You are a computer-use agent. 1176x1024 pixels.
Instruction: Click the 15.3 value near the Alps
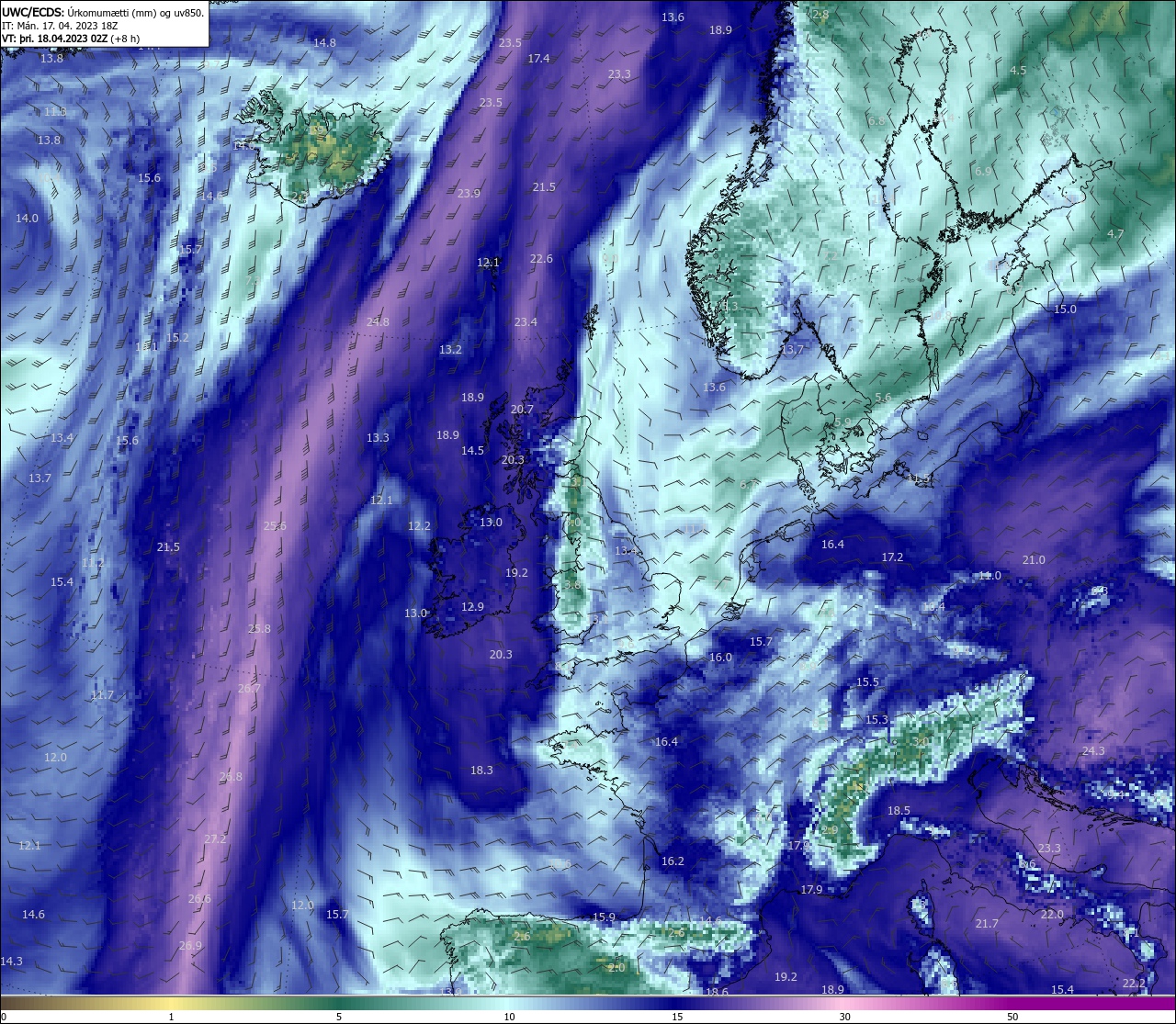point(876,719)
